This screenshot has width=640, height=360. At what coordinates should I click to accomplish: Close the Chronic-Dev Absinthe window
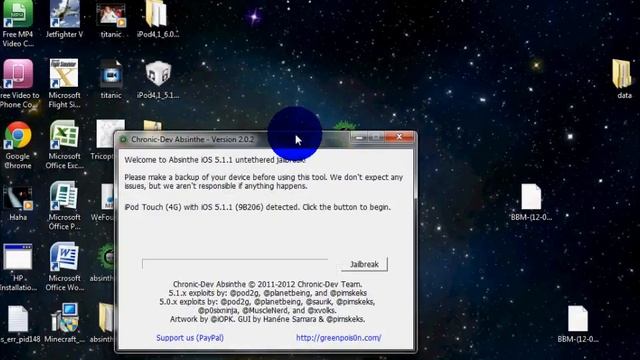pyautogui.click(x=399, y=138)
